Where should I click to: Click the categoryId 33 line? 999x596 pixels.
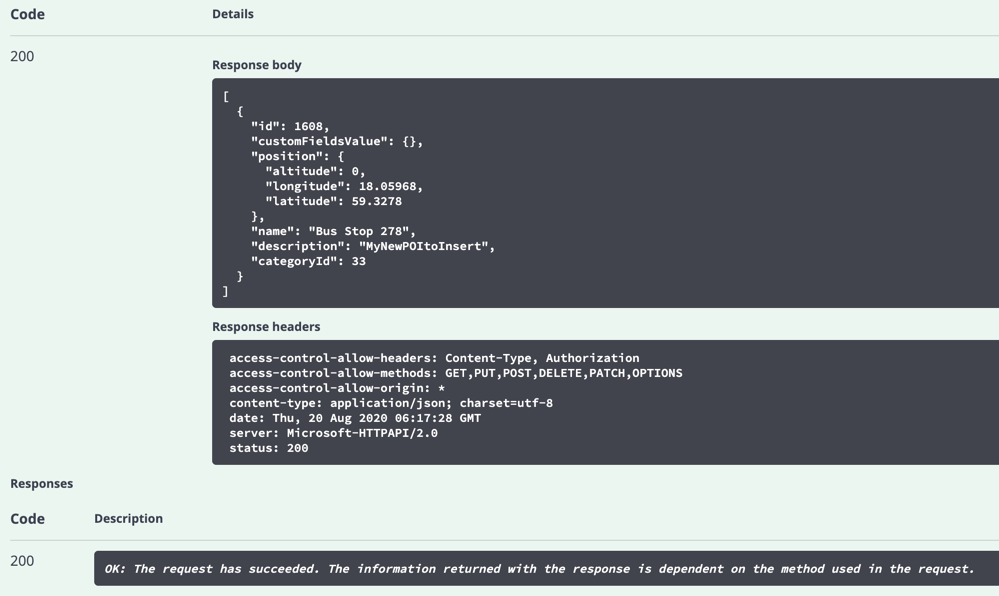pyautogui.click(x=308, y=261)
